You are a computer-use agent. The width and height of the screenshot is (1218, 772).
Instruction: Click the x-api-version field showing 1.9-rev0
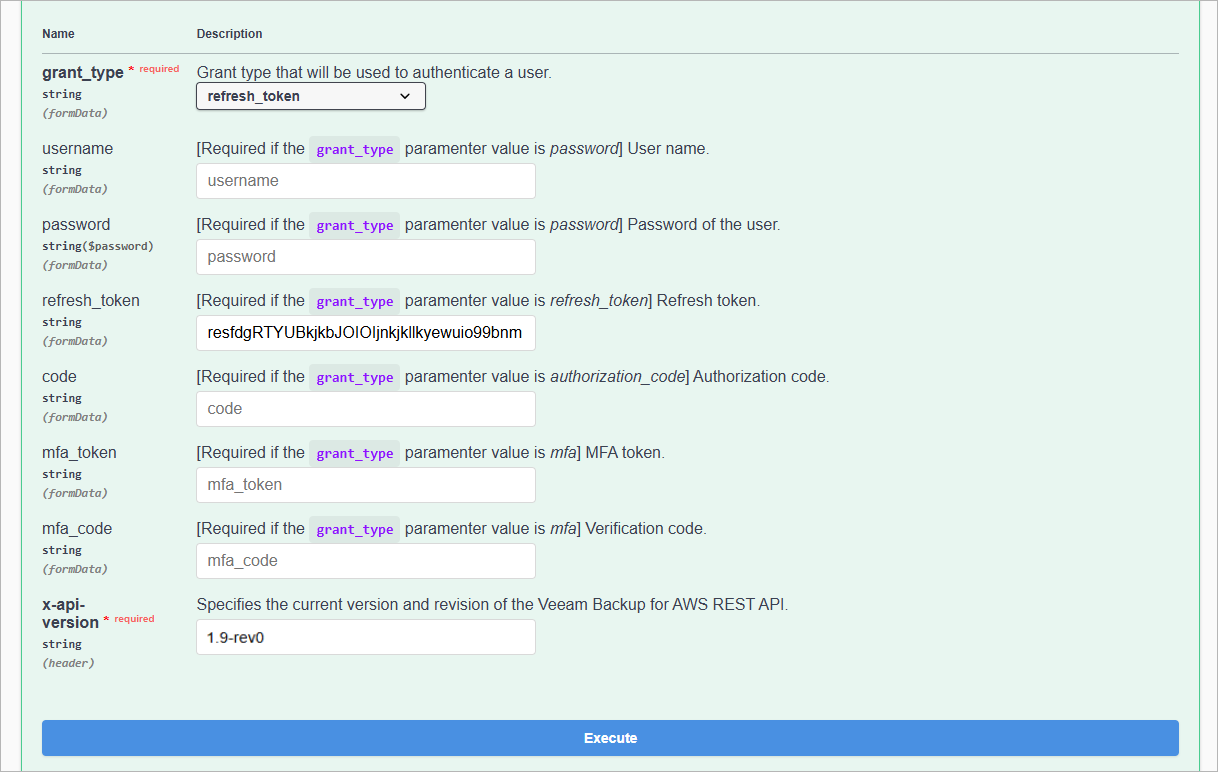[x=366, y=637]
